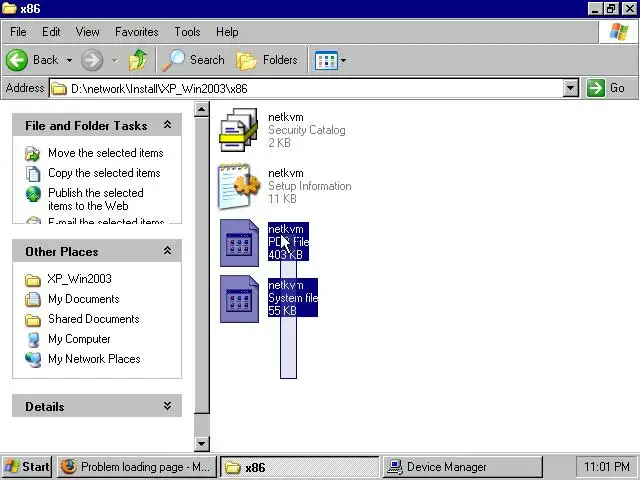
Task: Click the Shared Documents folder icon
Action: pyautogui.click(x=33, y=320)
